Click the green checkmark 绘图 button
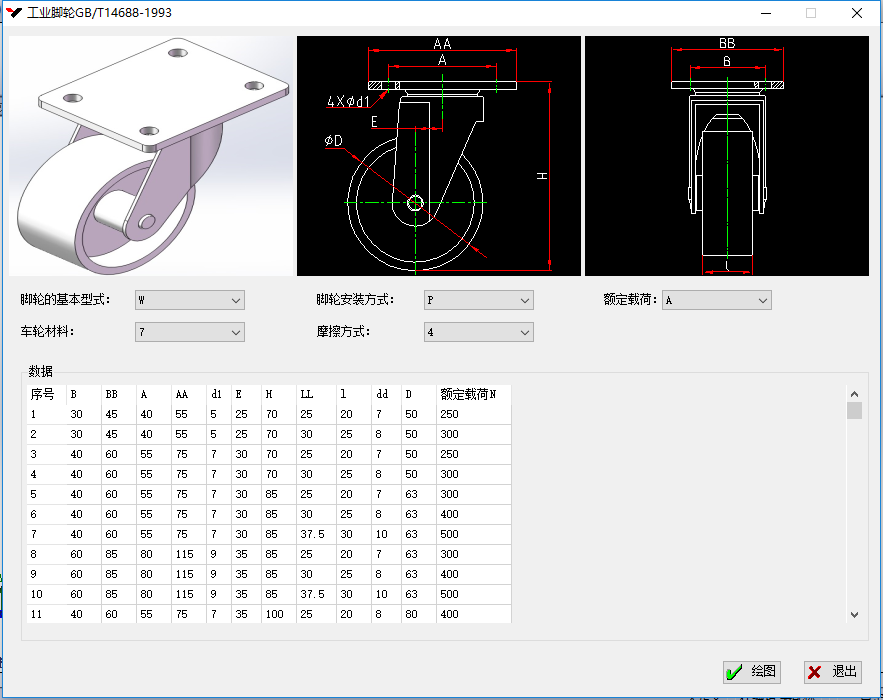 pos(750,672)
